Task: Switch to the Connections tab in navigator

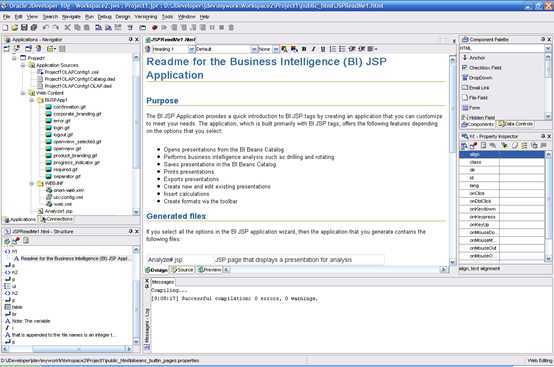Action: (x=56, y=219)
